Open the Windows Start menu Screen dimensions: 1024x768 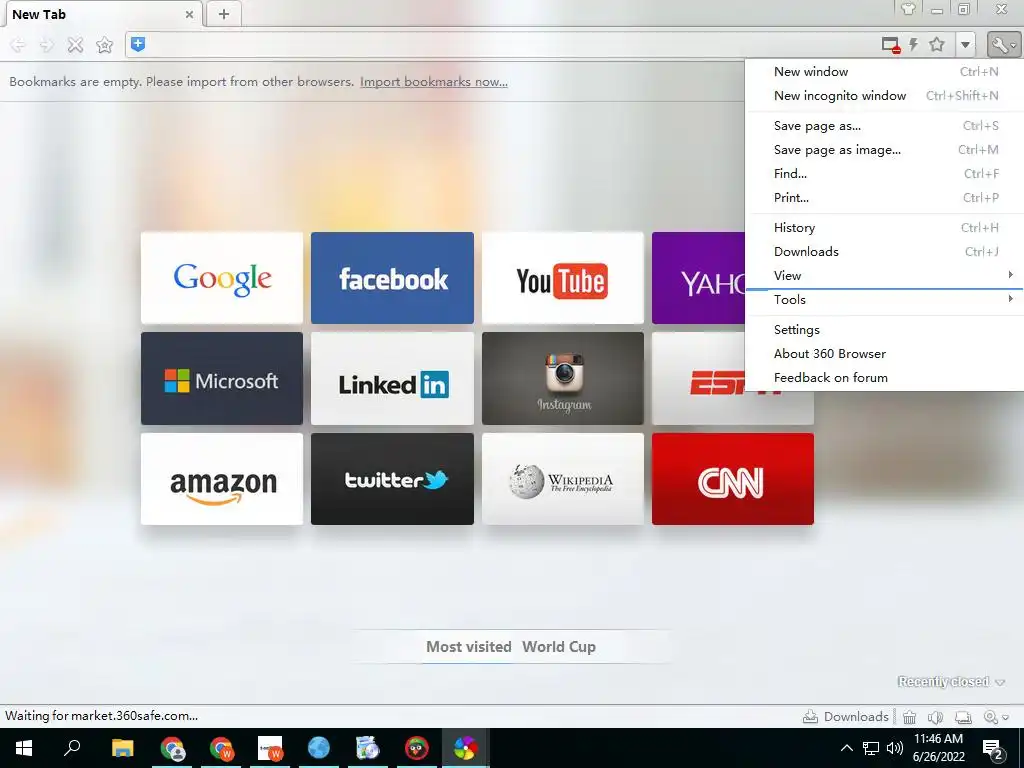(x=24, y=748)
